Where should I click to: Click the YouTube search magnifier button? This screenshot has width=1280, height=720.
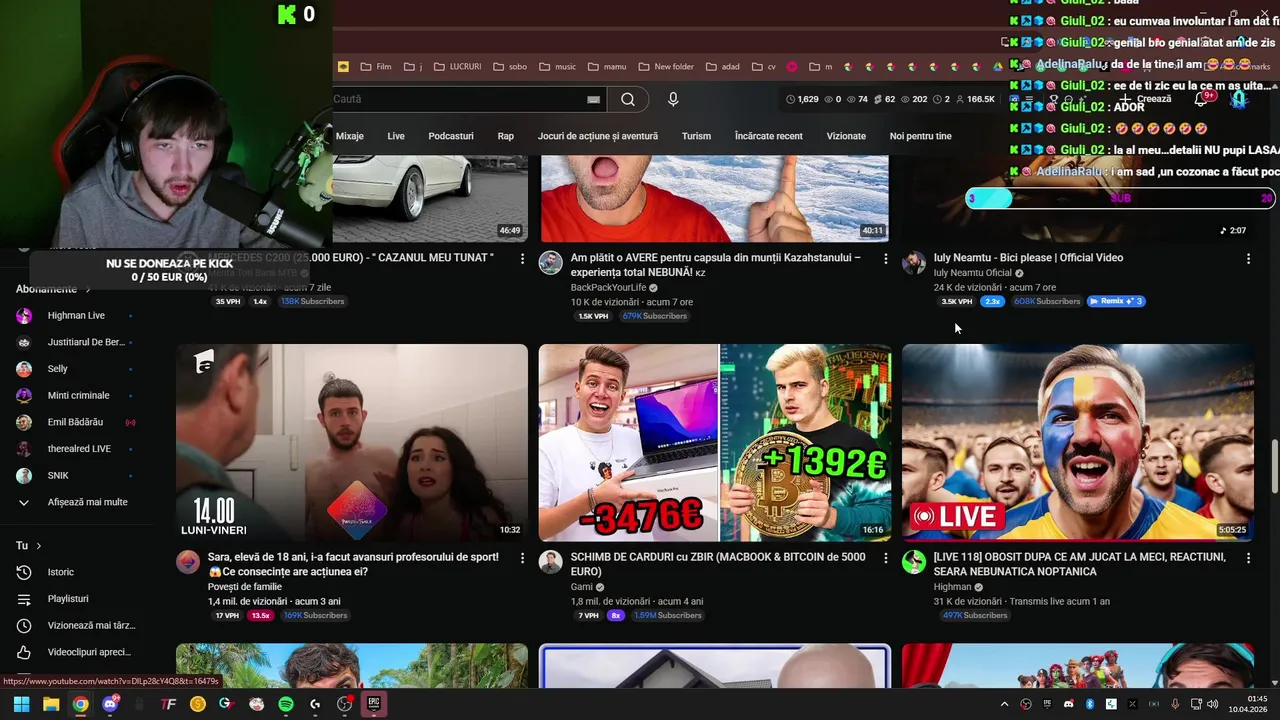pyautogui.click(x=628, y=99)
